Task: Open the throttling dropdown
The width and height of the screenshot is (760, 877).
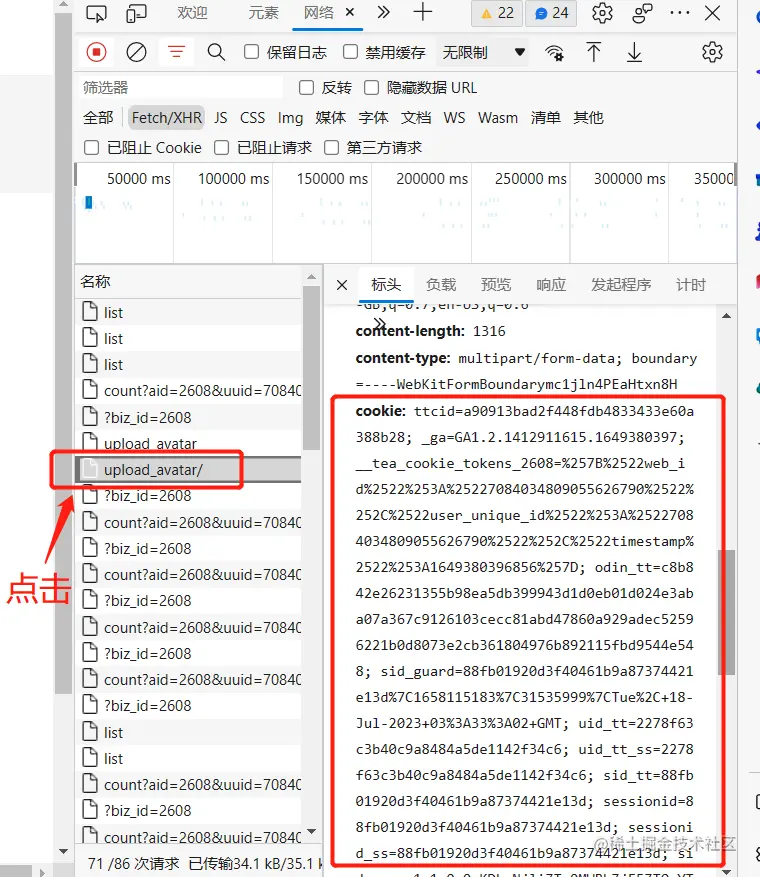Action: tap(483, 53)
